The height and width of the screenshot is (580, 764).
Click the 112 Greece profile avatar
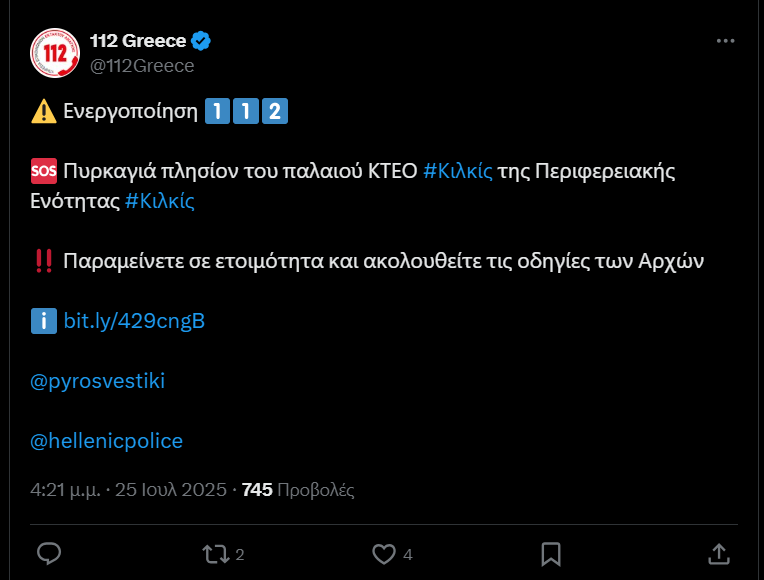click(54, 53)
